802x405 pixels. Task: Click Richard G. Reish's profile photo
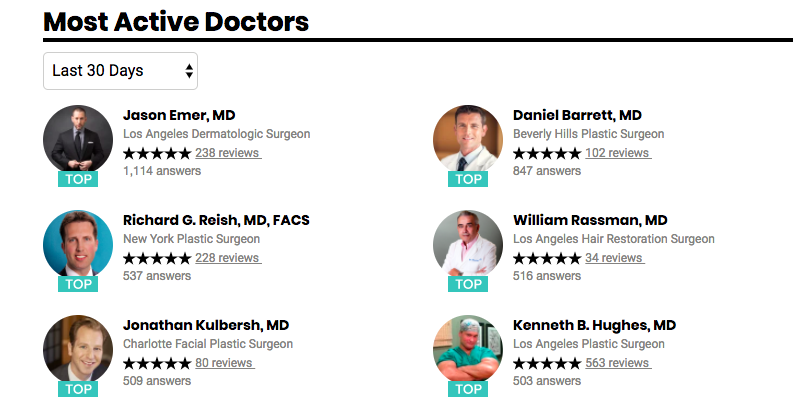[78, 244]
